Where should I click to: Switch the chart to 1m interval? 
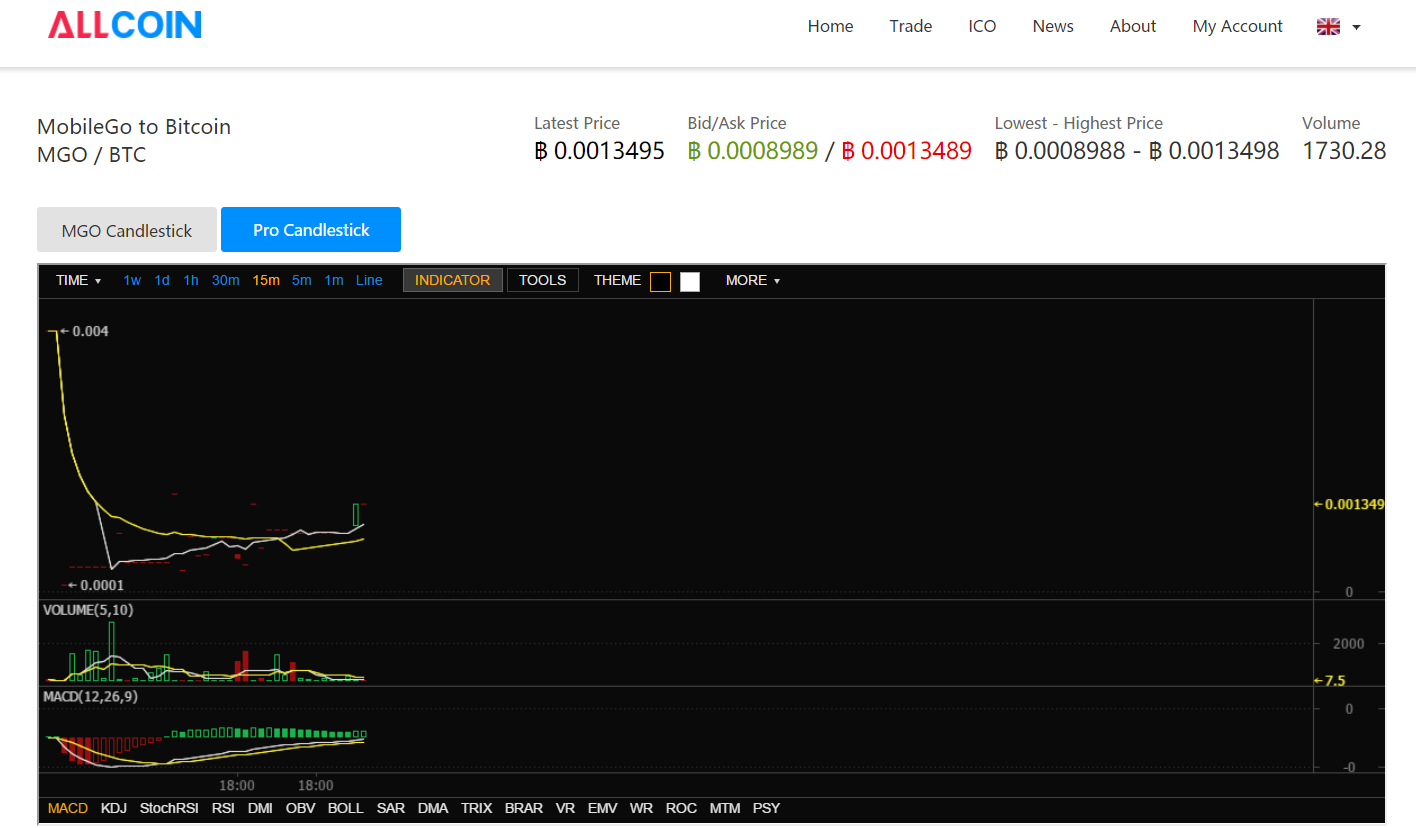(x=334, y=280)
